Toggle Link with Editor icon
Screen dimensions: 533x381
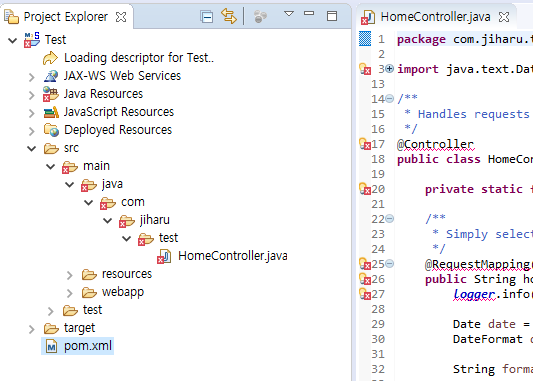(229, 16)
